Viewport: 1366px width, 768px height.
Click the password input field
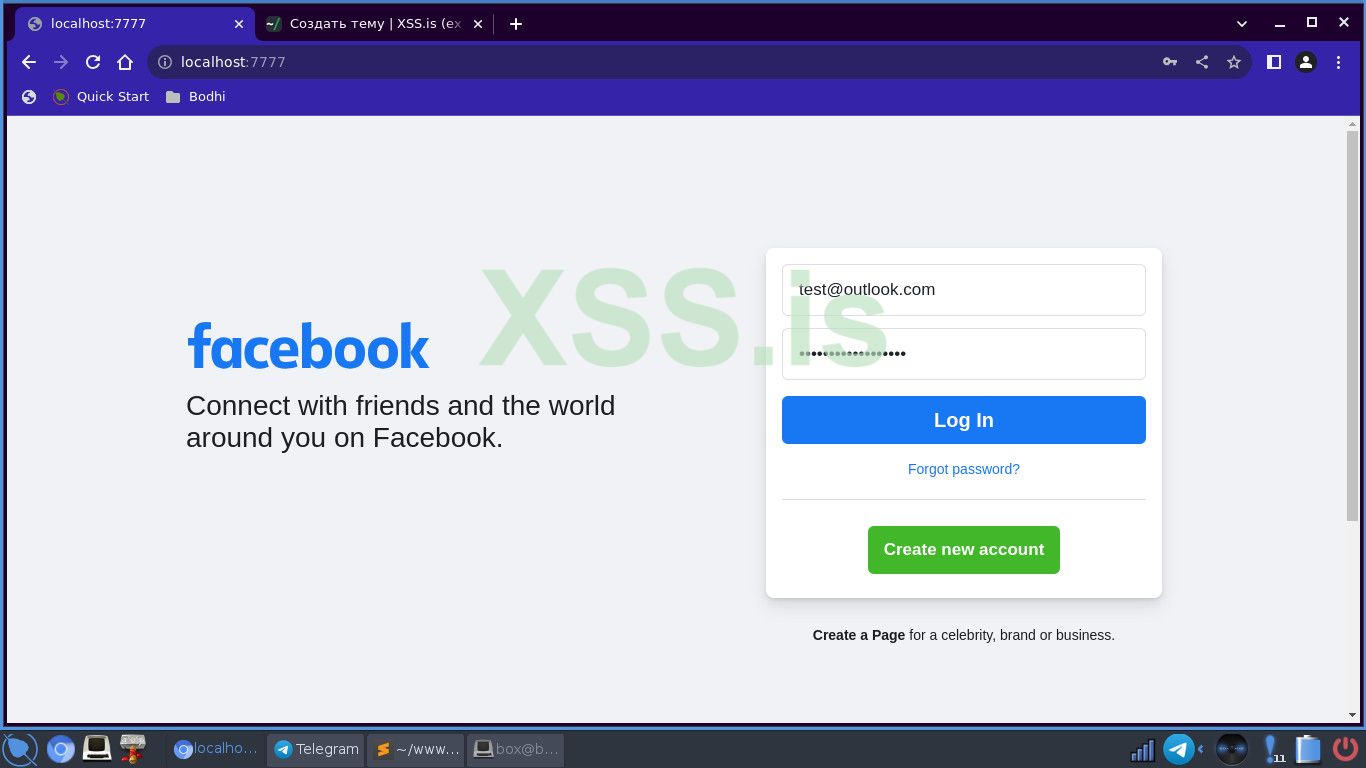click(x=964, y=354)
